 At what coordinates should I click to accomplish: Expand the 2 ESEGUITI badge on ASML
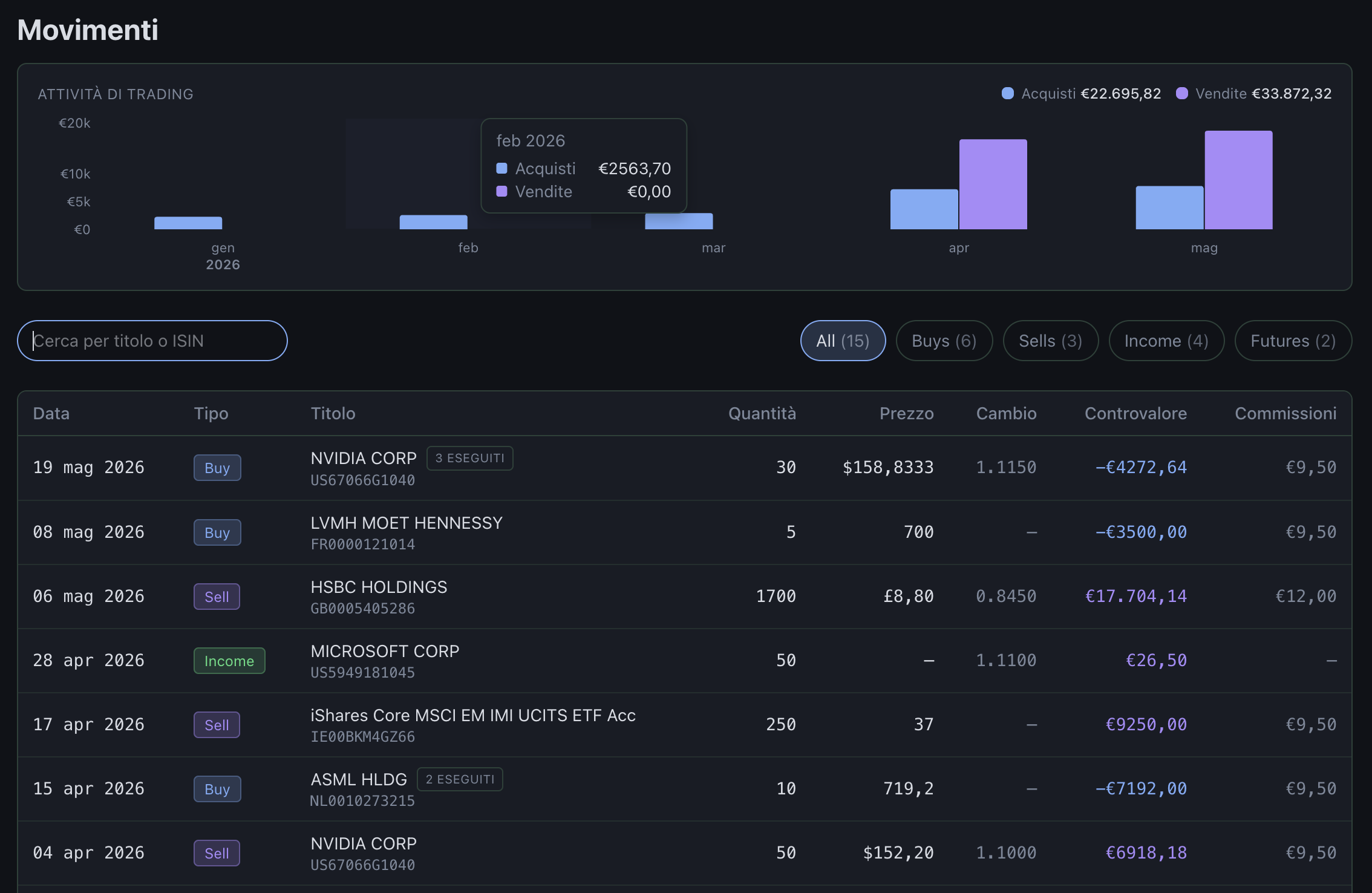click(x=460, y=779)
